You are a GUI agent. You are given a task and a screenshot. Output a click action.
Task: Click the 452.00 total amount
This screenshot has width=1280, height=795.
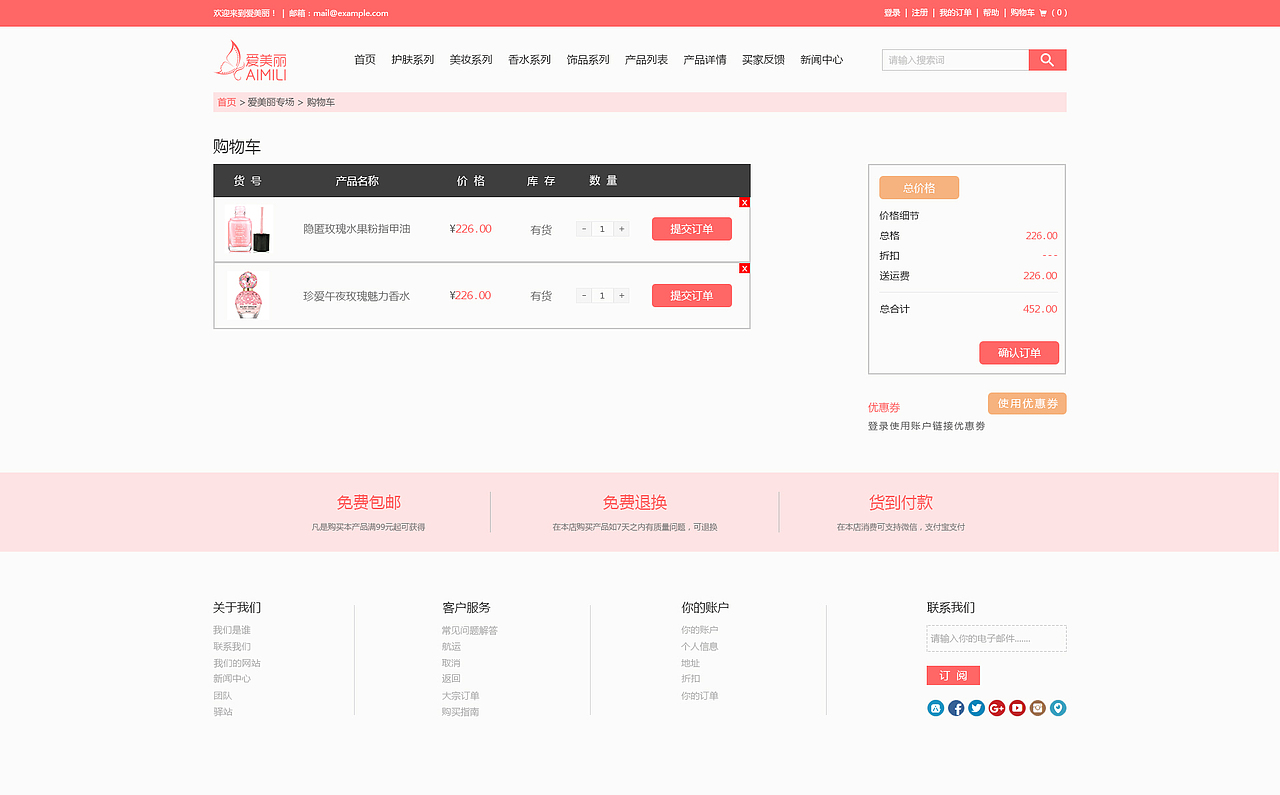click(1040, 309)
